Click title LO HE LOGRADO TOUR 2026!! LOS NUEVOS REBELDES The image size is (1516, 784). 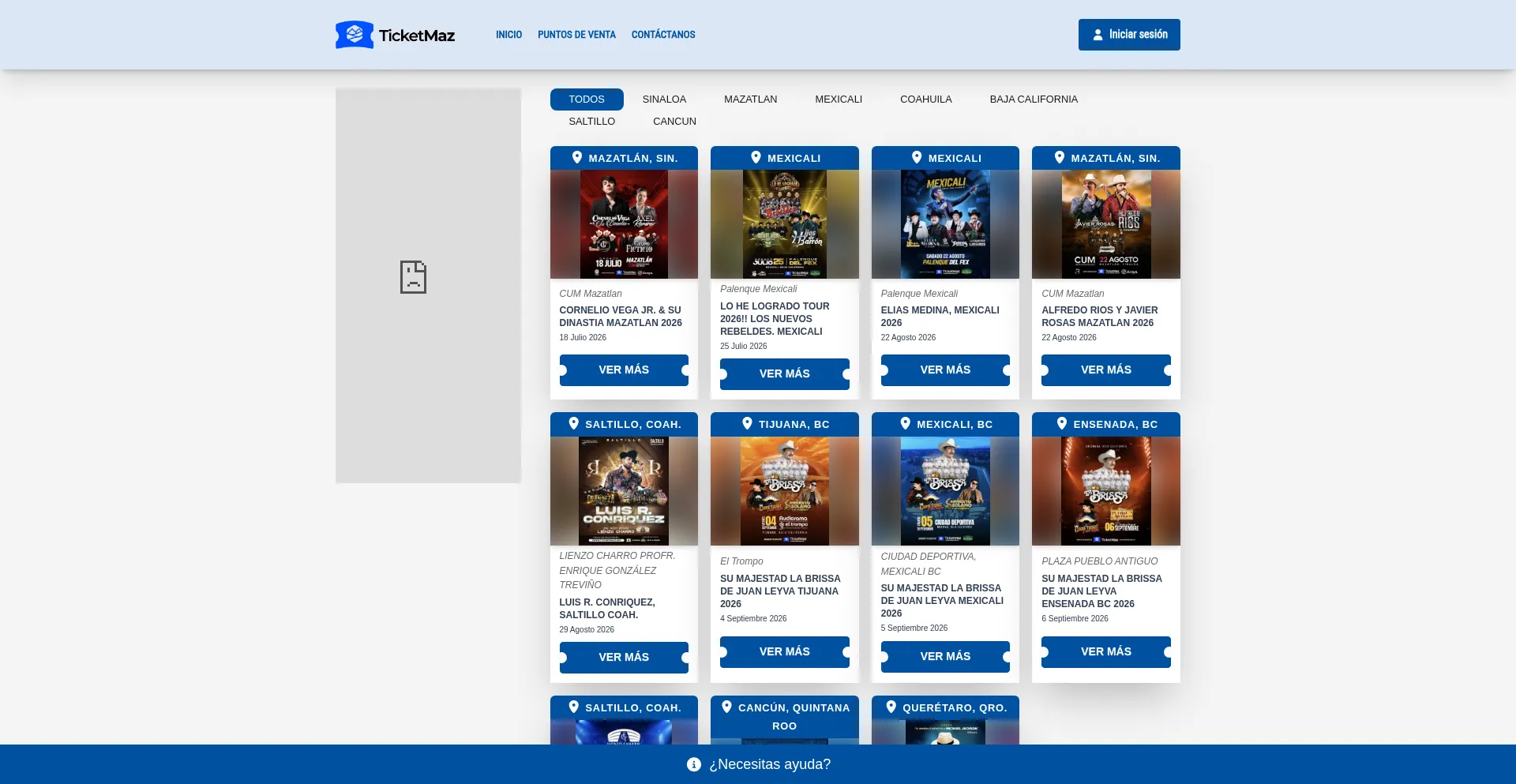[x=775, y=319]
